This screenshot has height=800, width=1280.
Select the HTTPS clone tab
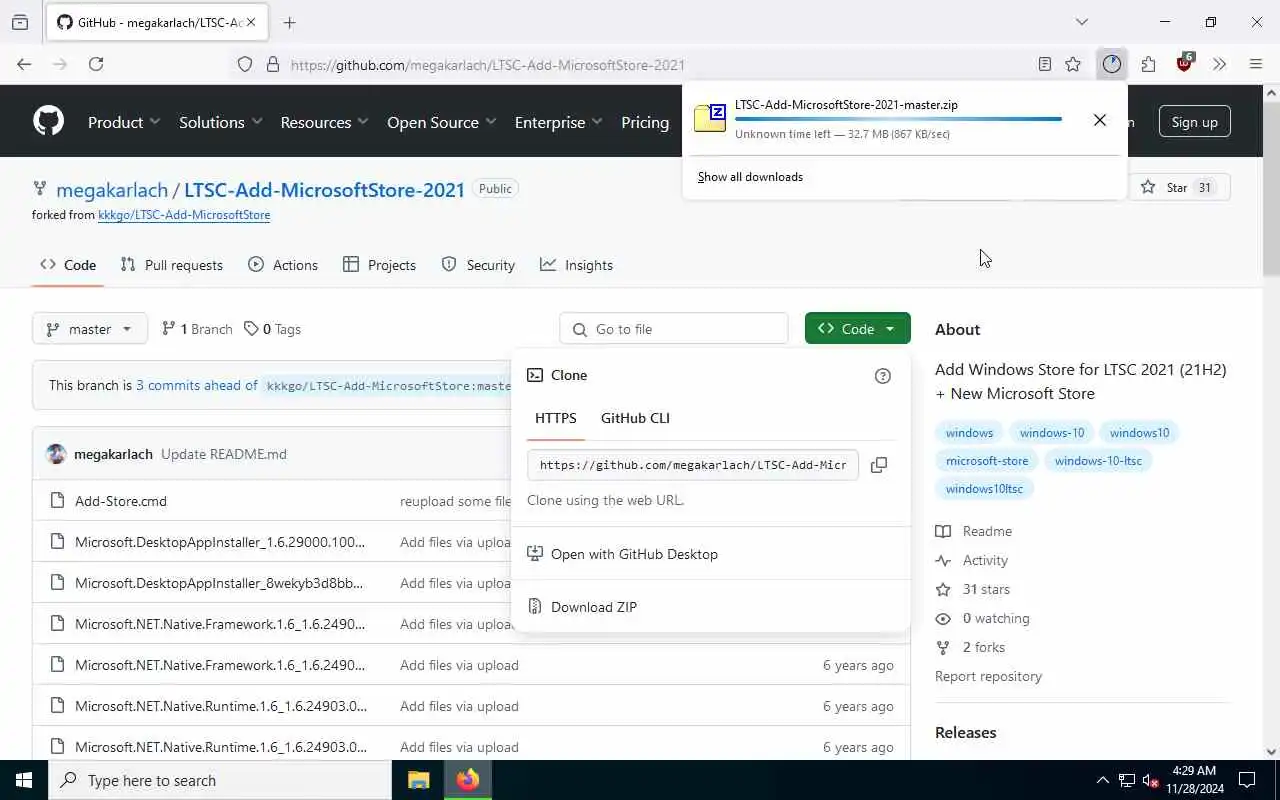coord(556,418)
